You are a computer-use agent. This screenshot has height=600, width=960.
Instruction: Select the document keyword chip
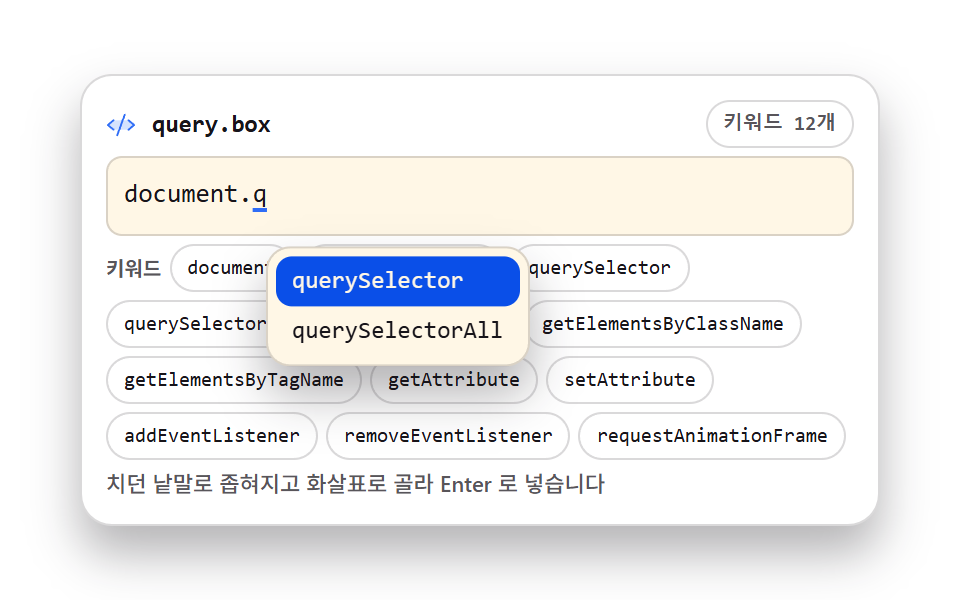pyautogui.click(x=220, y=268)
